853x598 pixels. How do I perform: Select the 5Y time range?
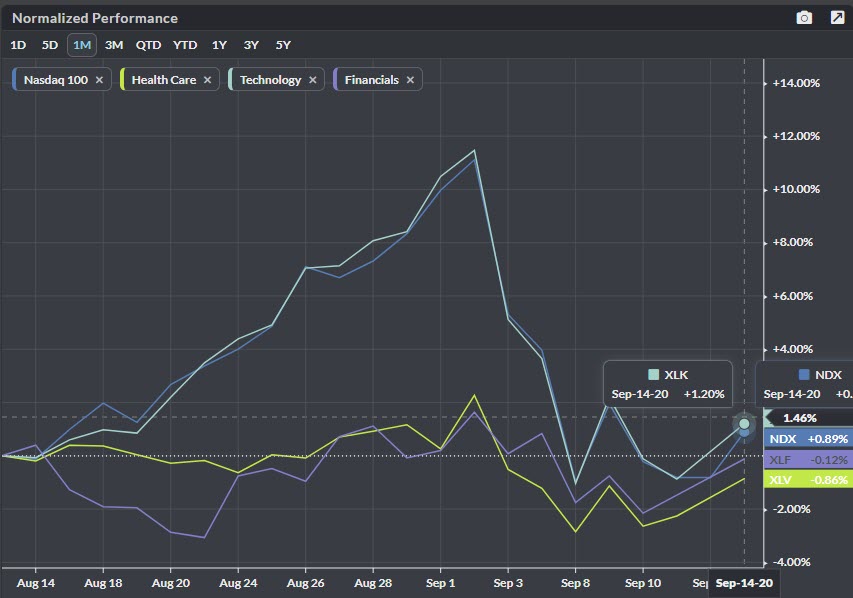pos(283,44)
